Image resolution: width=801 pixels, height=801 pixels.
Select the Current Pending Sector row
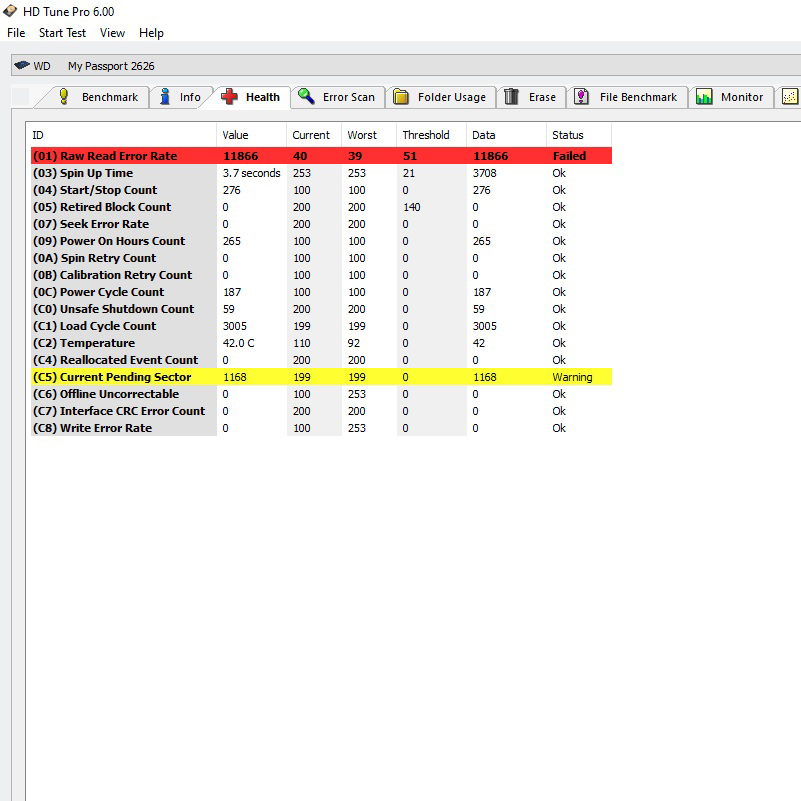pyautogui.click(x=321, y=377)
